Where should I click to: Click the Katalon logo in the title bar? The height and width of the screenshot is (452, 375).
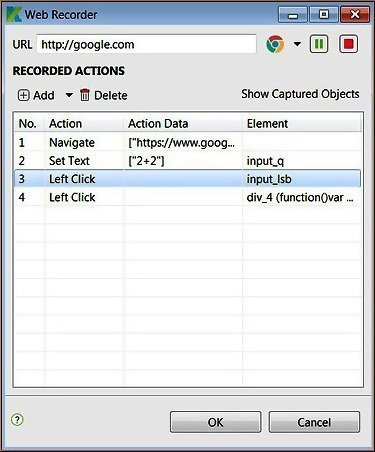coord(14,14)
